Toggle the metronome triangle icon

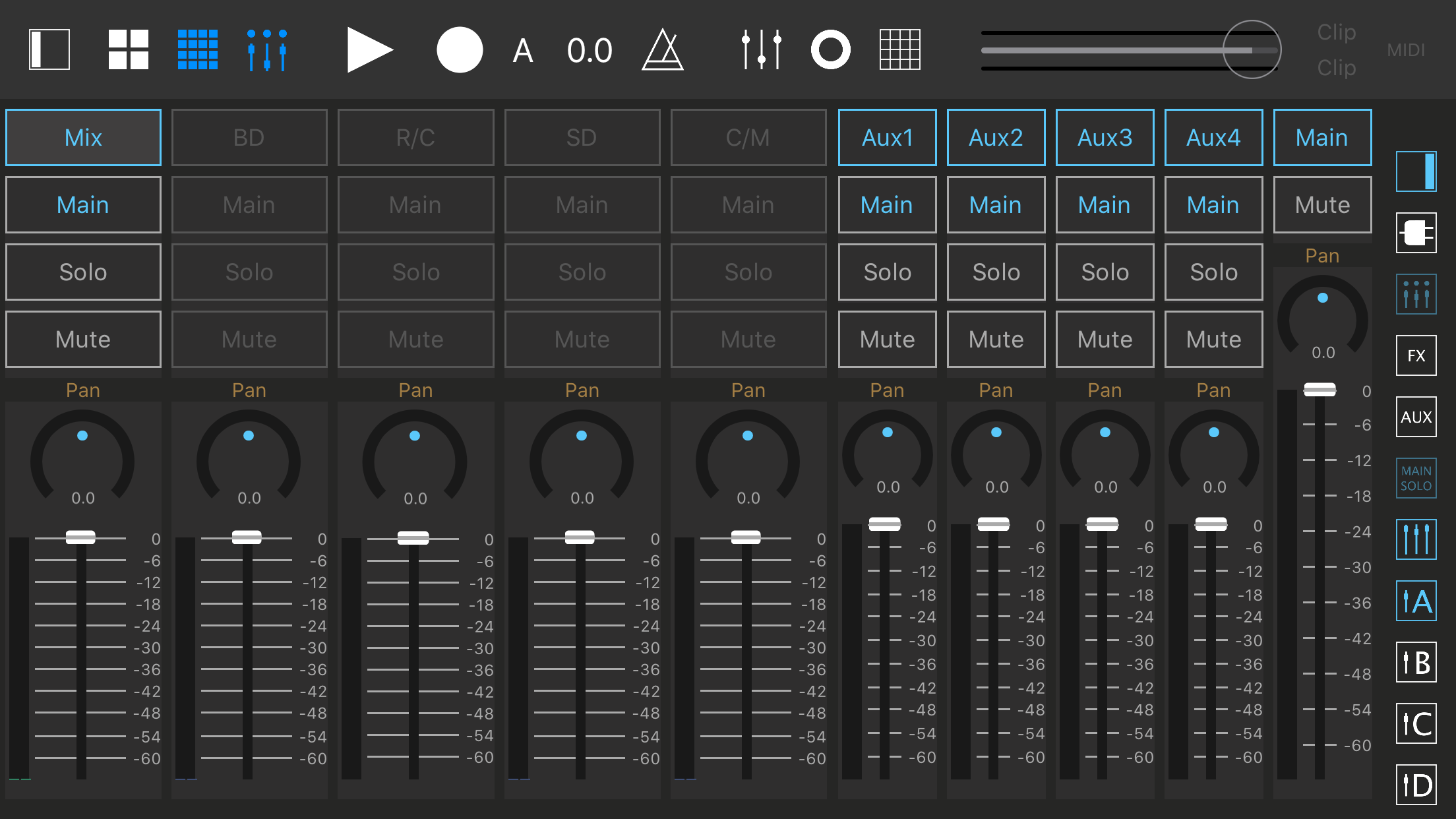(x=662, y=50)
